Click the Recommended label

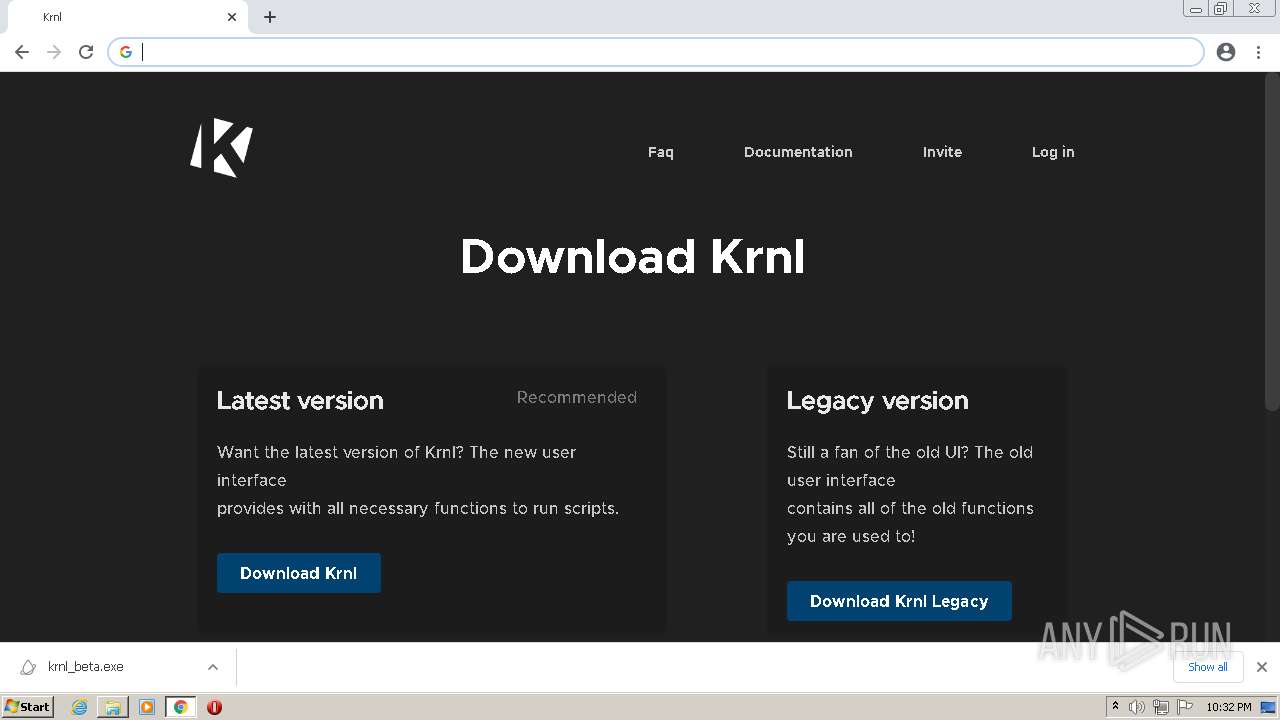(577, 398)
